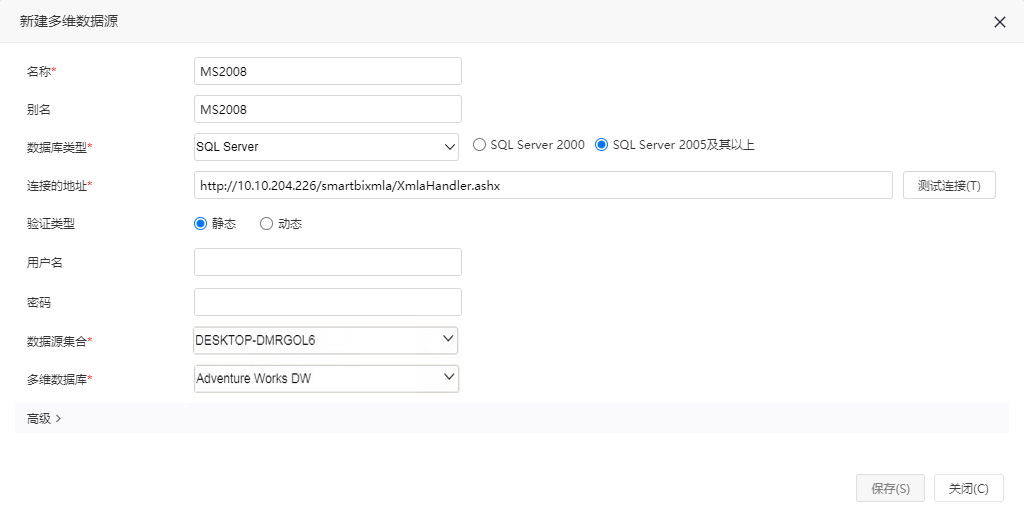Open the 多维数据库 Adventure Works DW dropdown

coord(327,378)
